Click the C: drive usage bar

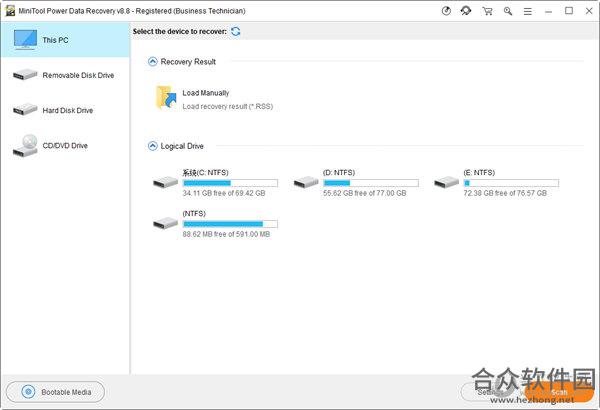(230, 183)
